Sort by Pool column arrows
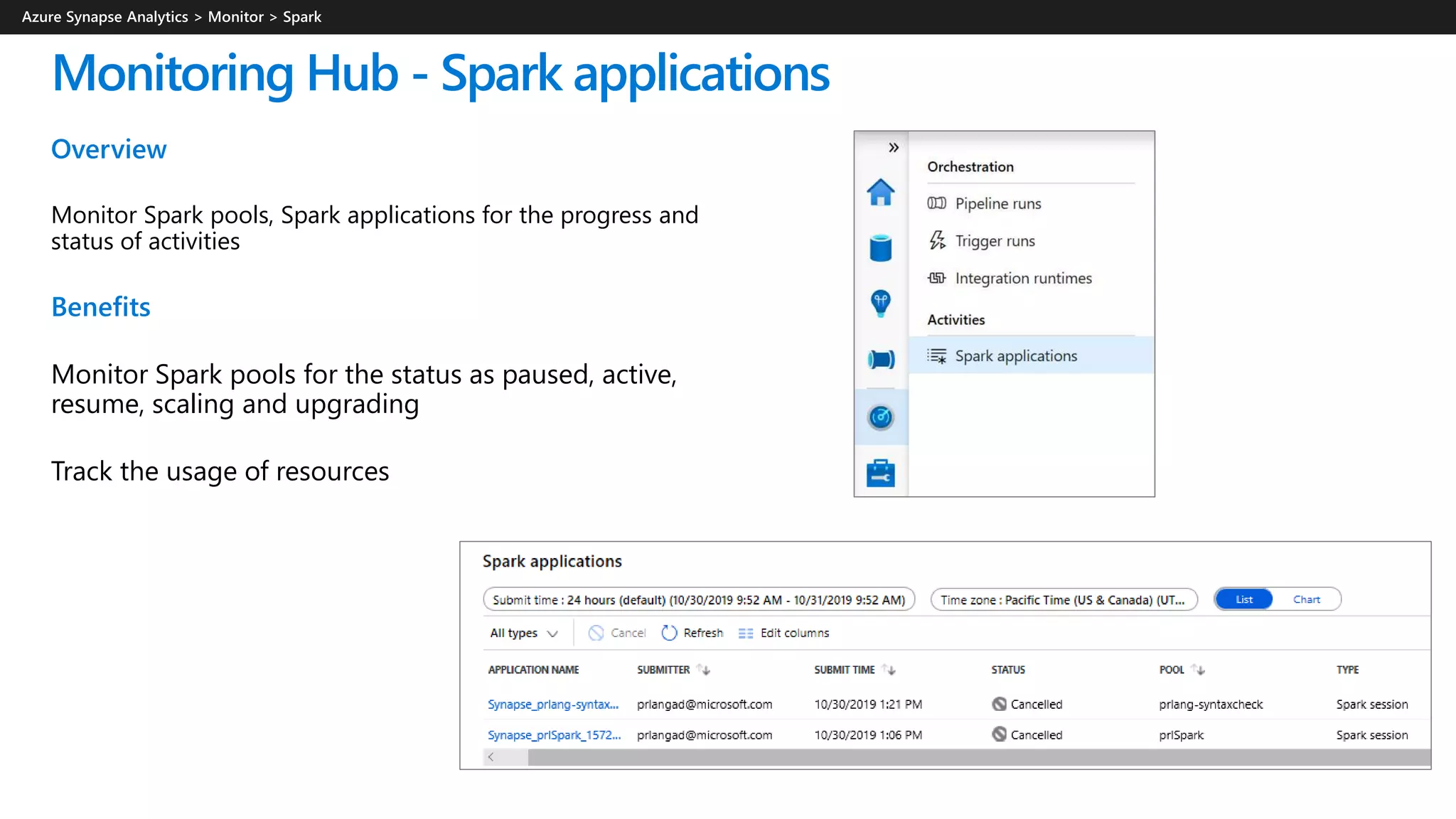 (x=1198, y=670)
